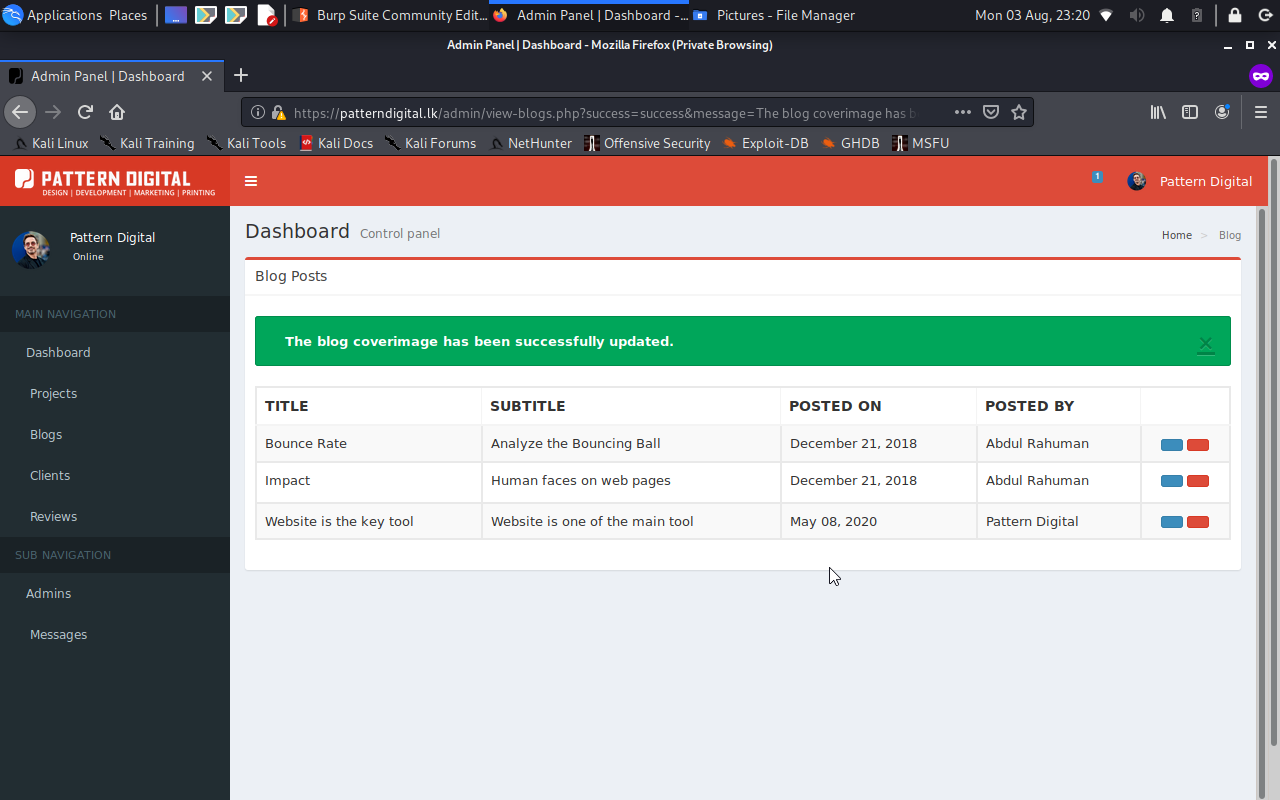This screenshot has width=1280, height=800.
Task: Open the Firefox meatball overflow menu
Action: coord(962,112)
